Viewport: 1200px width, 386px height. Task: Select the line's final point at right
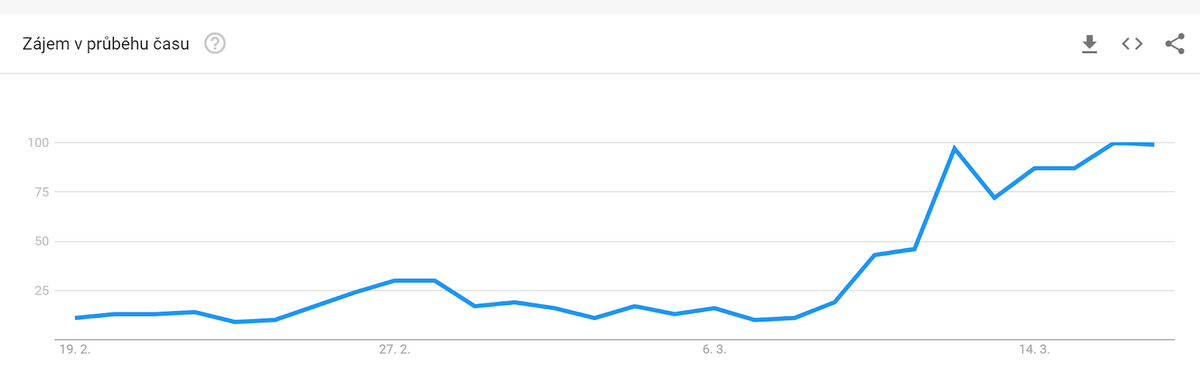[x=1154, y=145]
